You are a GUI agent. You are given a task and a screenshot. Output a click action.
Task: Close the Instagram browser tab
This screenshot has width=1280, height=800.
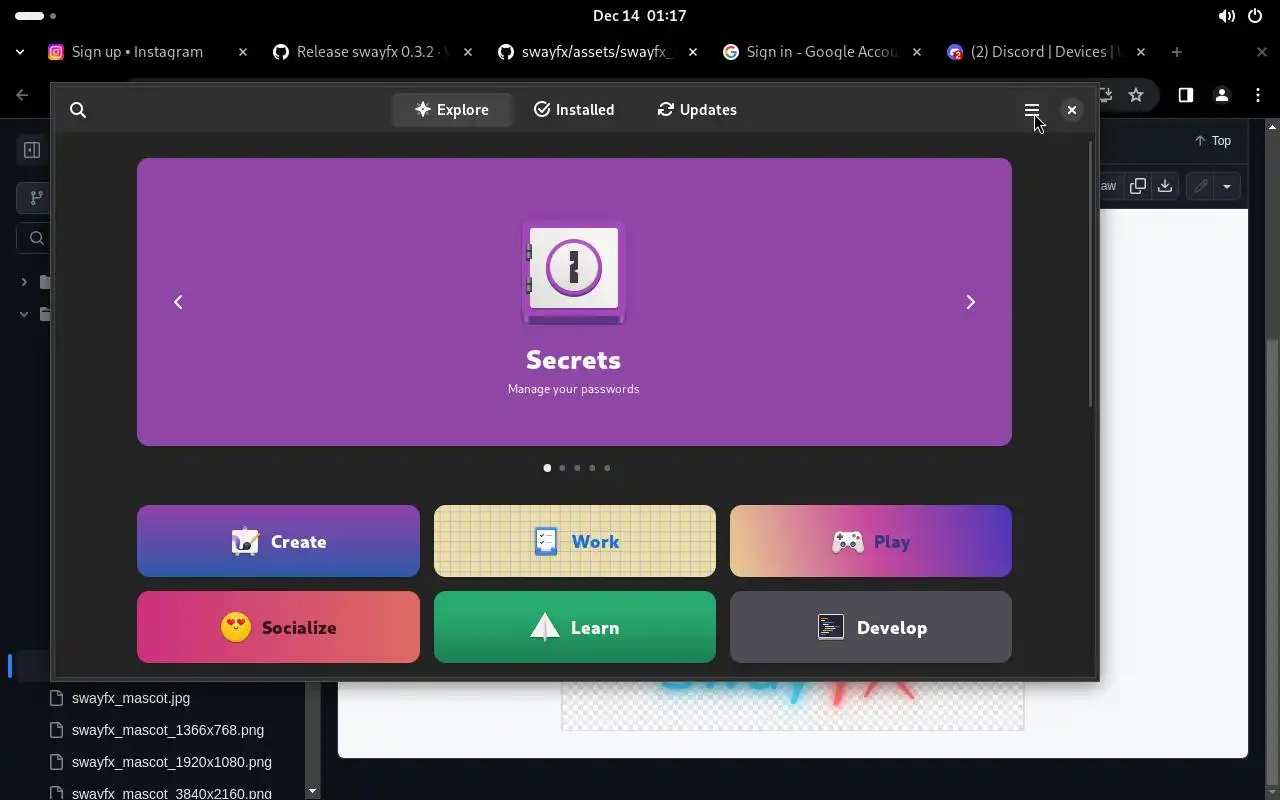(242, 52)
